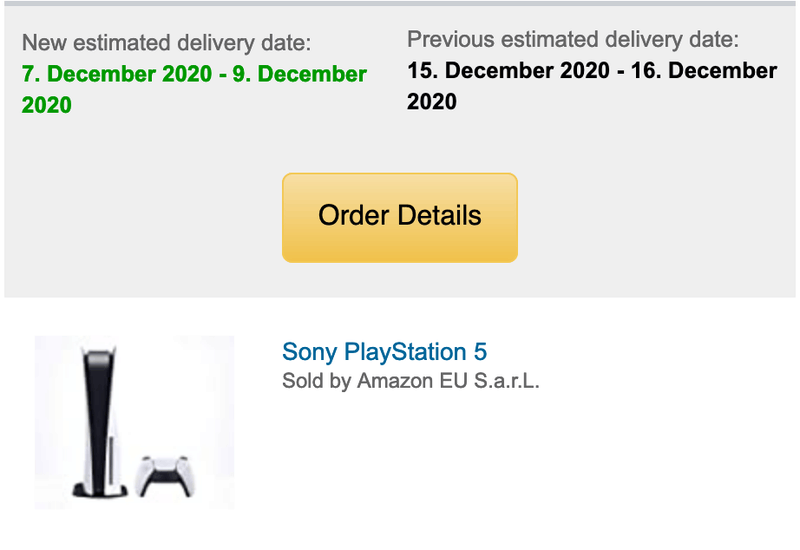
Task: Click the white PS5 console in the picture
Action: pos(99,415)
